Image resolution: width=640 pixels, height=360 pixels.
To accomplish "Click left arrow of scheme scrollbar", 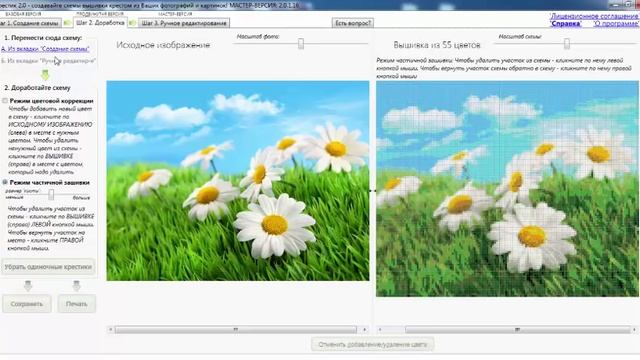I will [x=380, y=329].
